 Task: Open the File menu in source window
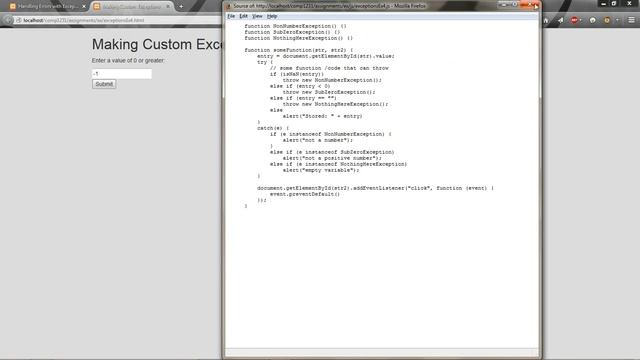pyautogui.click(x=231, y=16)
